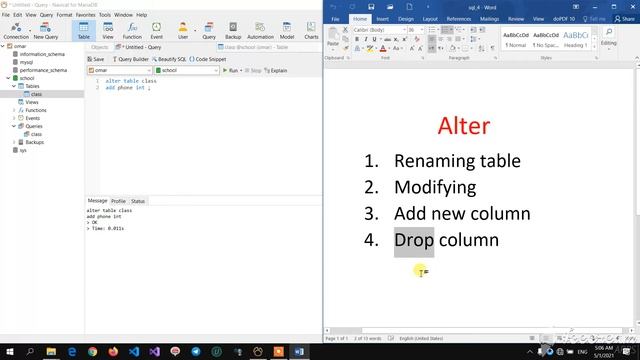This screenshot has height=360, width=640.
Task: Toggle Bold formatting in Word
Action: click(357, 39)
